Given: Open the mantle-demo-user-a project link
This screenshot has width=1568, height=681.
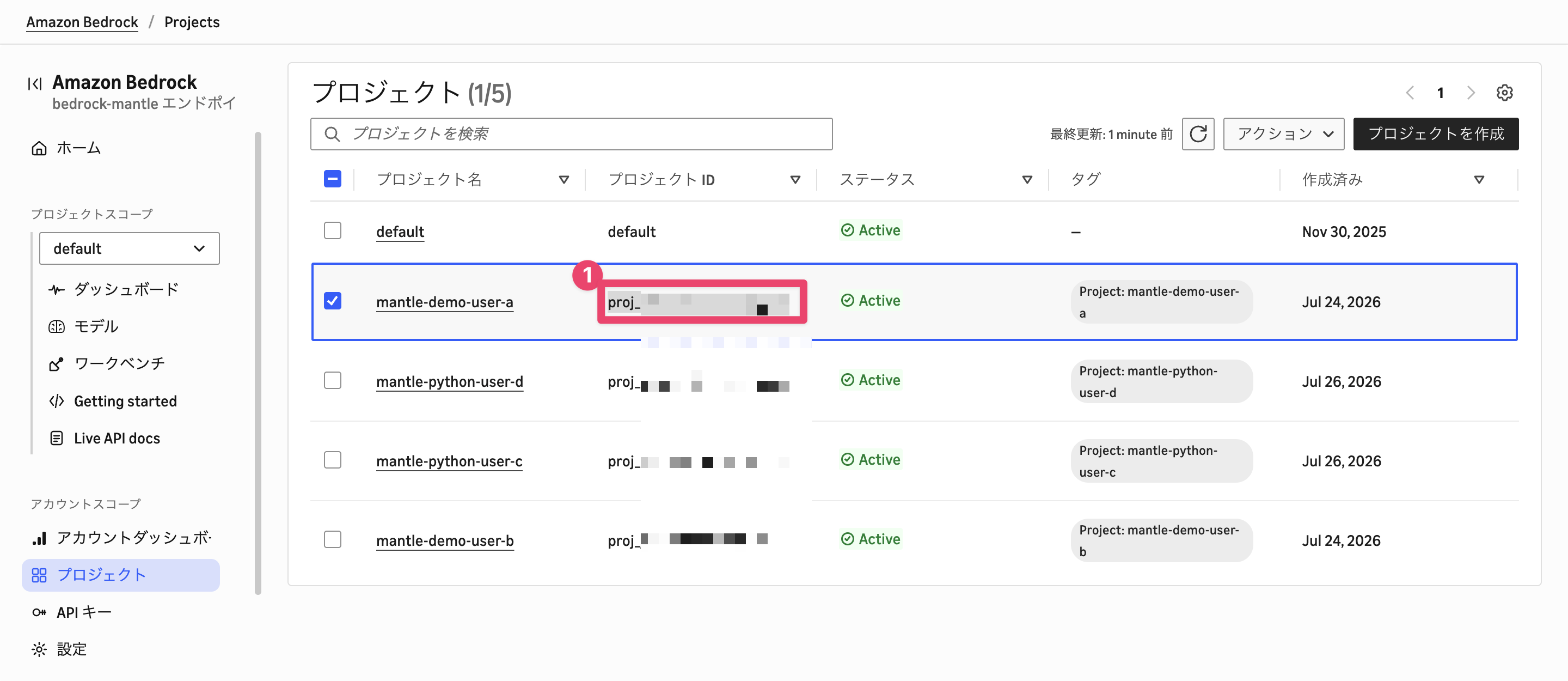Looking at the screenshot, I should click(444, 302).
